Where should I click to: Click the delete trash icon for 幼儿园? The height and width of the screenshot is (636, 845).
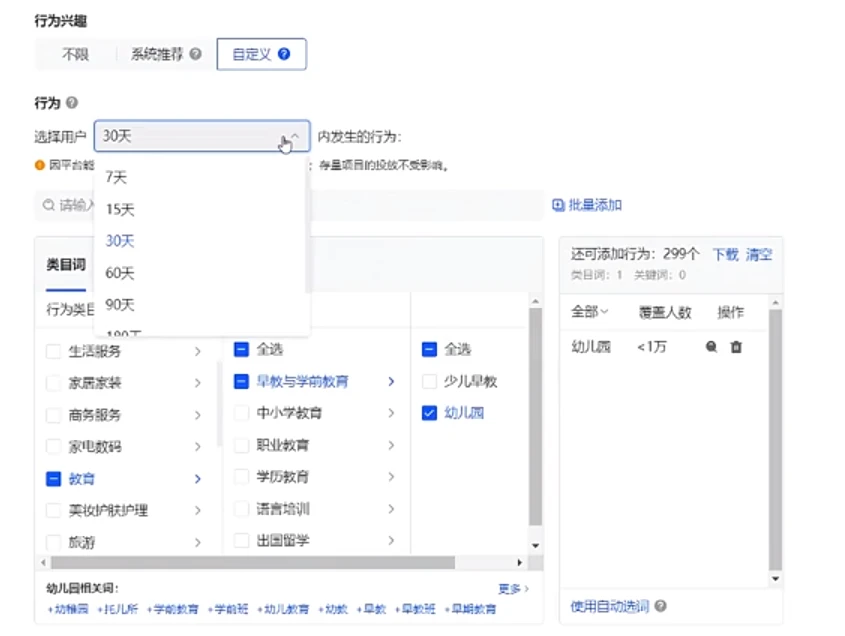click(736, 347)
